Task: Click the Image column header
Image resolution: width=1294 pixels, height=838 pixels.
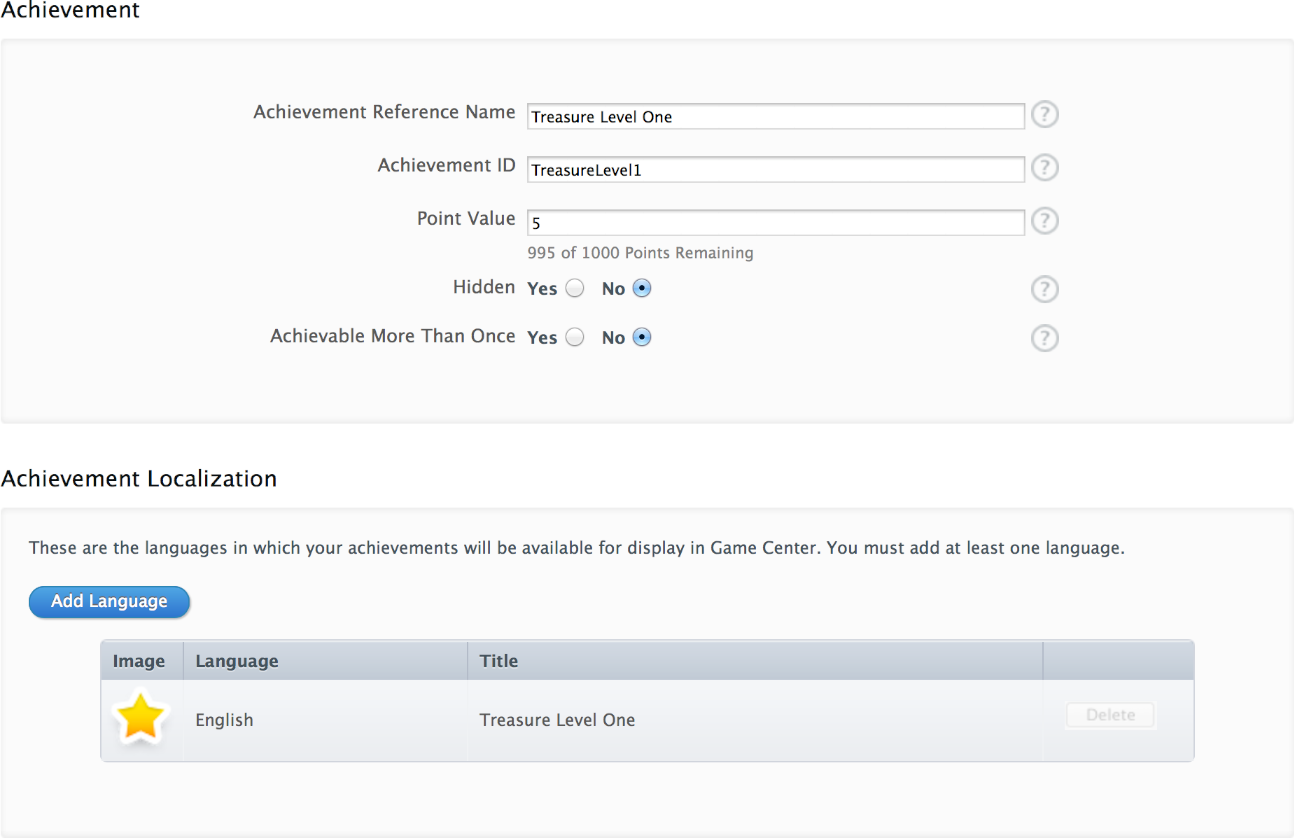Action: click(139, 661)
